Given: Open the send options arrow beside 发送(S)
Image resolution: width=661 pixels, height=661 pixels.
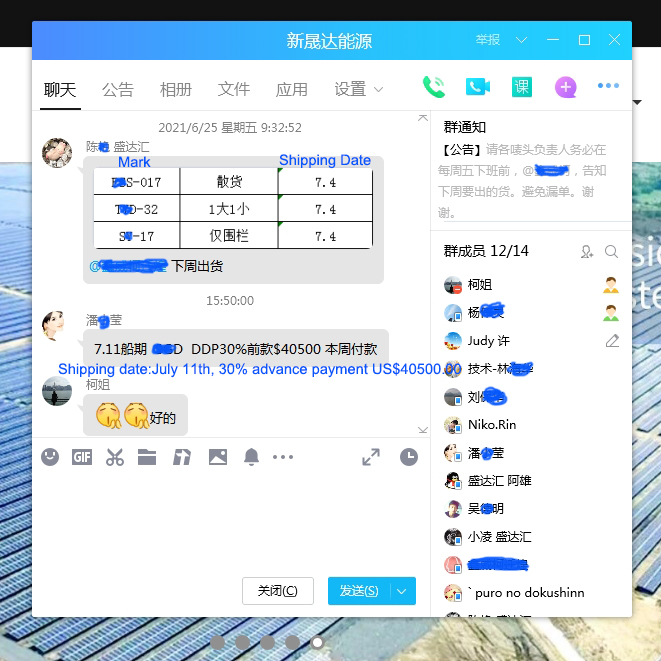Looking at the screenshot, I should (402, 591).
